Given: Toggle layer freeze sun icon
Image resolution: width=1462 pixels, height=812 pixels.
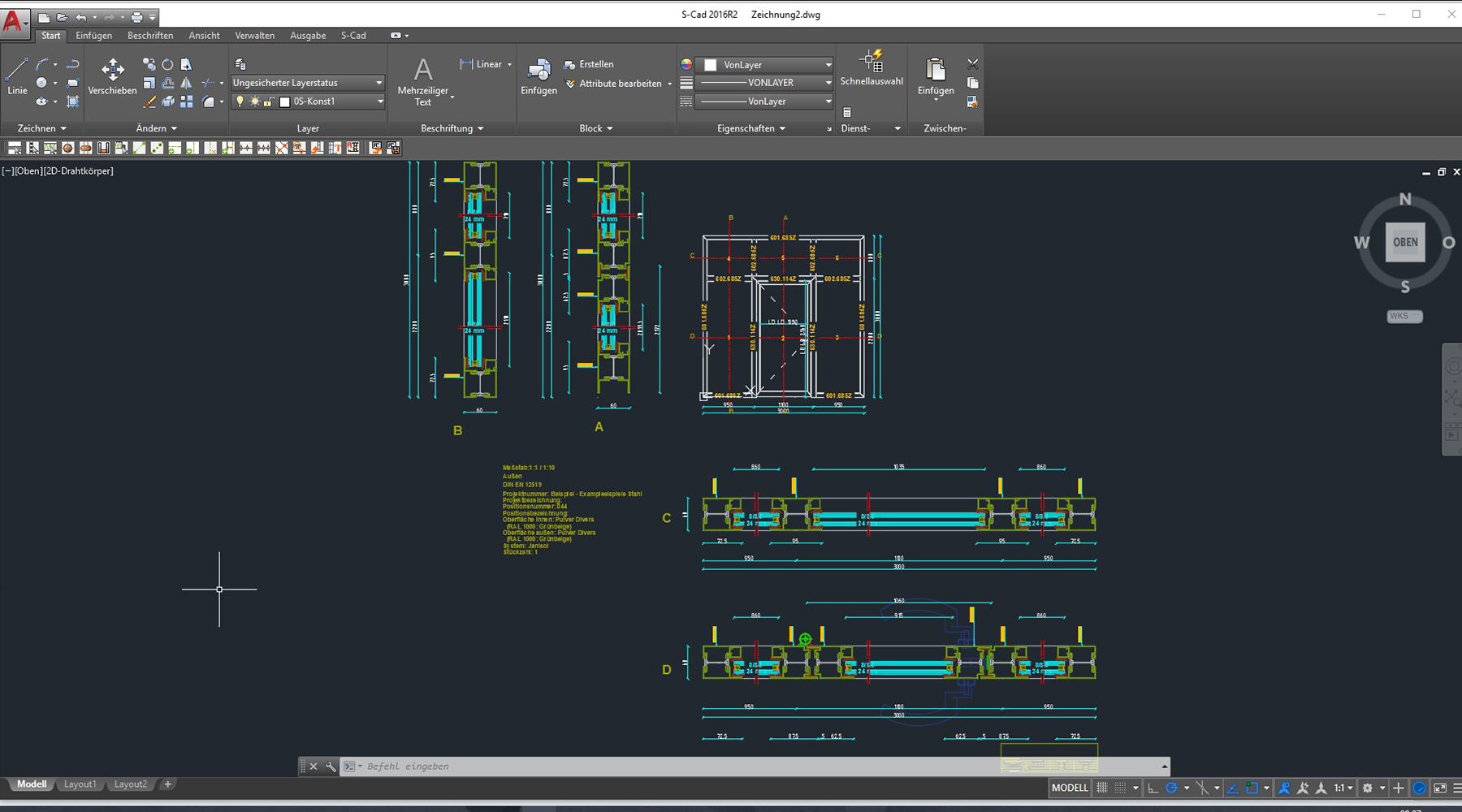Looking at the screenshot, I should pos(254,101).
